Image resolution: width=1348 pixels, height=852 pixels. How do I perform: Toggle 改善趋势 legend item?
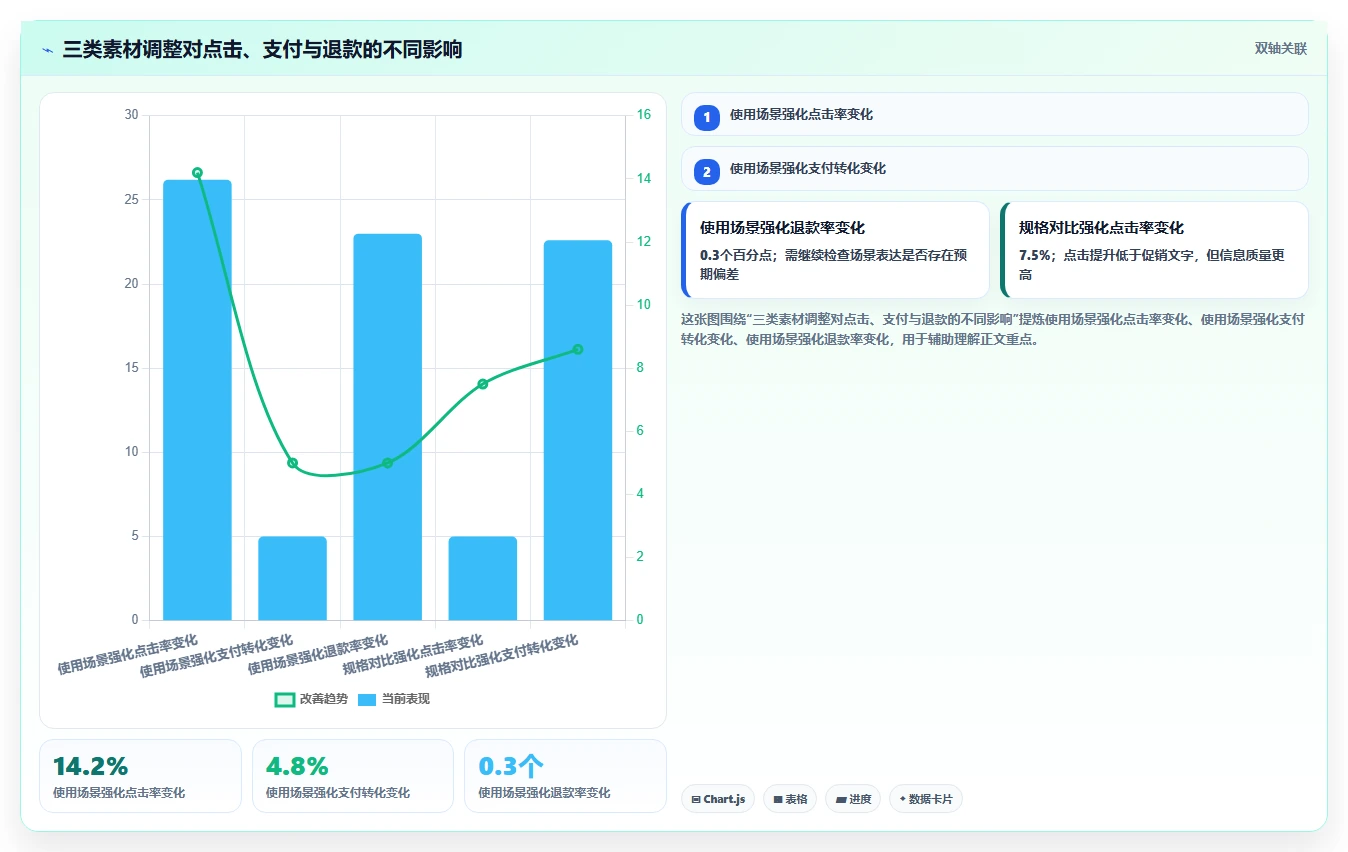pos(311,699)
